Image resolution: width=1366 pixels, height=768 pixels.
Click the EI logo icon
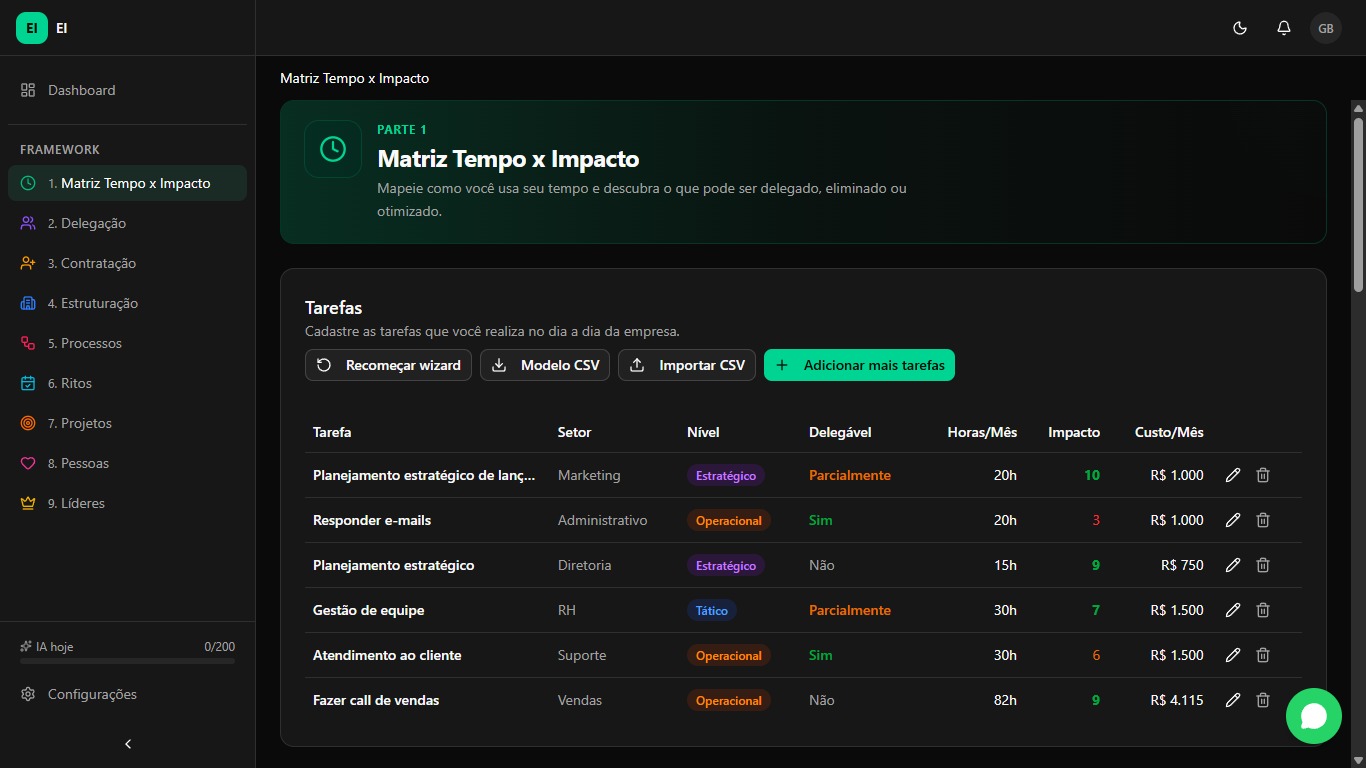pos(32,28)
